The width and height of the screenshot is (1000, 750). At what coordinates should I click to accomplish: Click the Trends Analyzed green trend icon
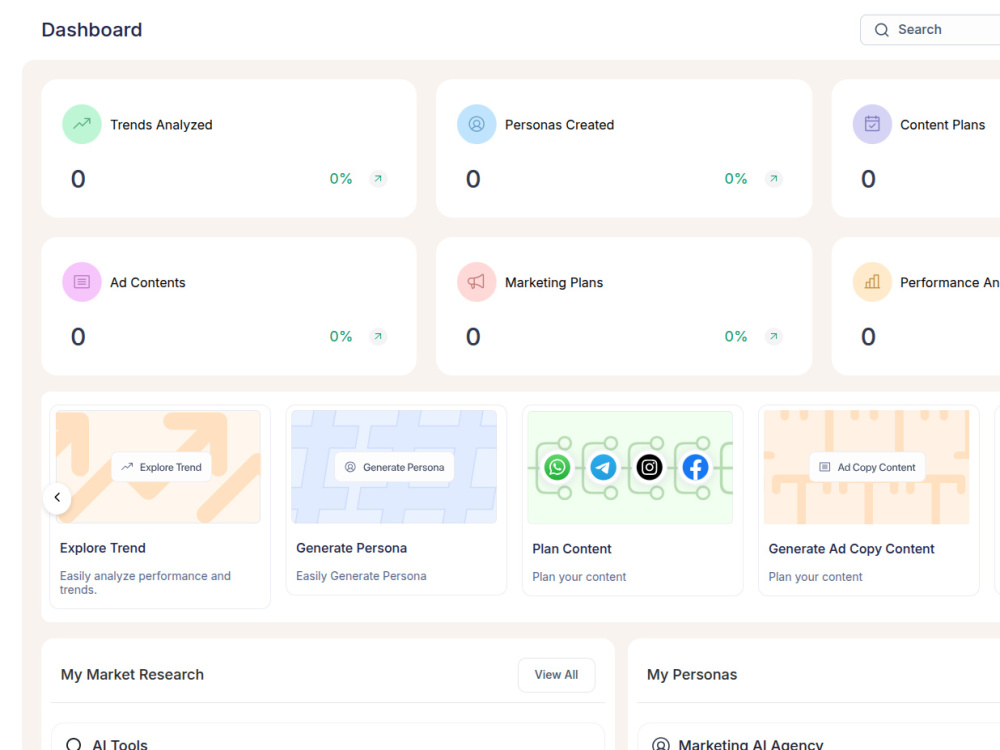pos(82,124)
